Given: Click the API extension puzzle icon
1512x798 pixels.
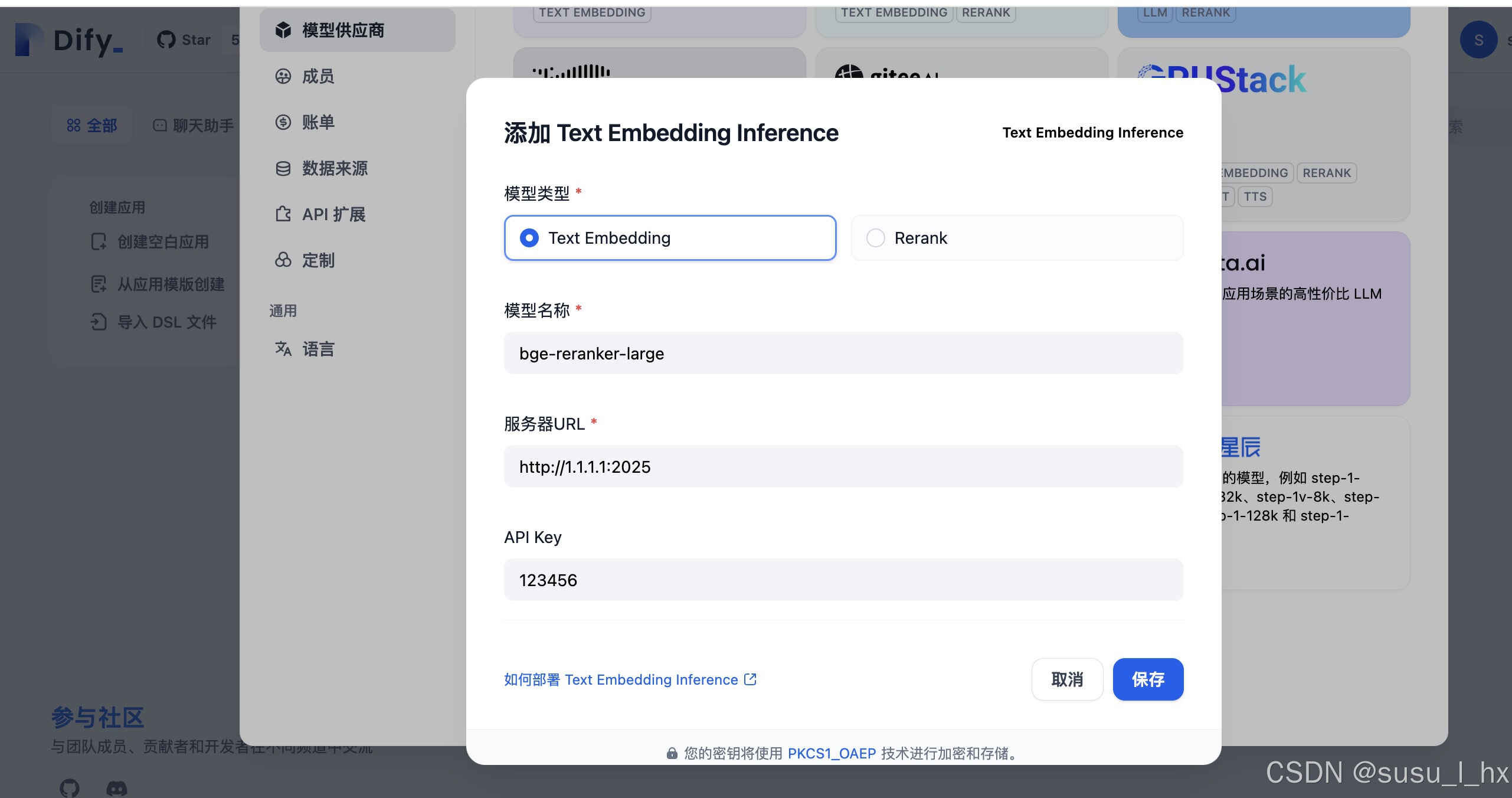Looking at the screenshot, I should click(x=283, y=214).
